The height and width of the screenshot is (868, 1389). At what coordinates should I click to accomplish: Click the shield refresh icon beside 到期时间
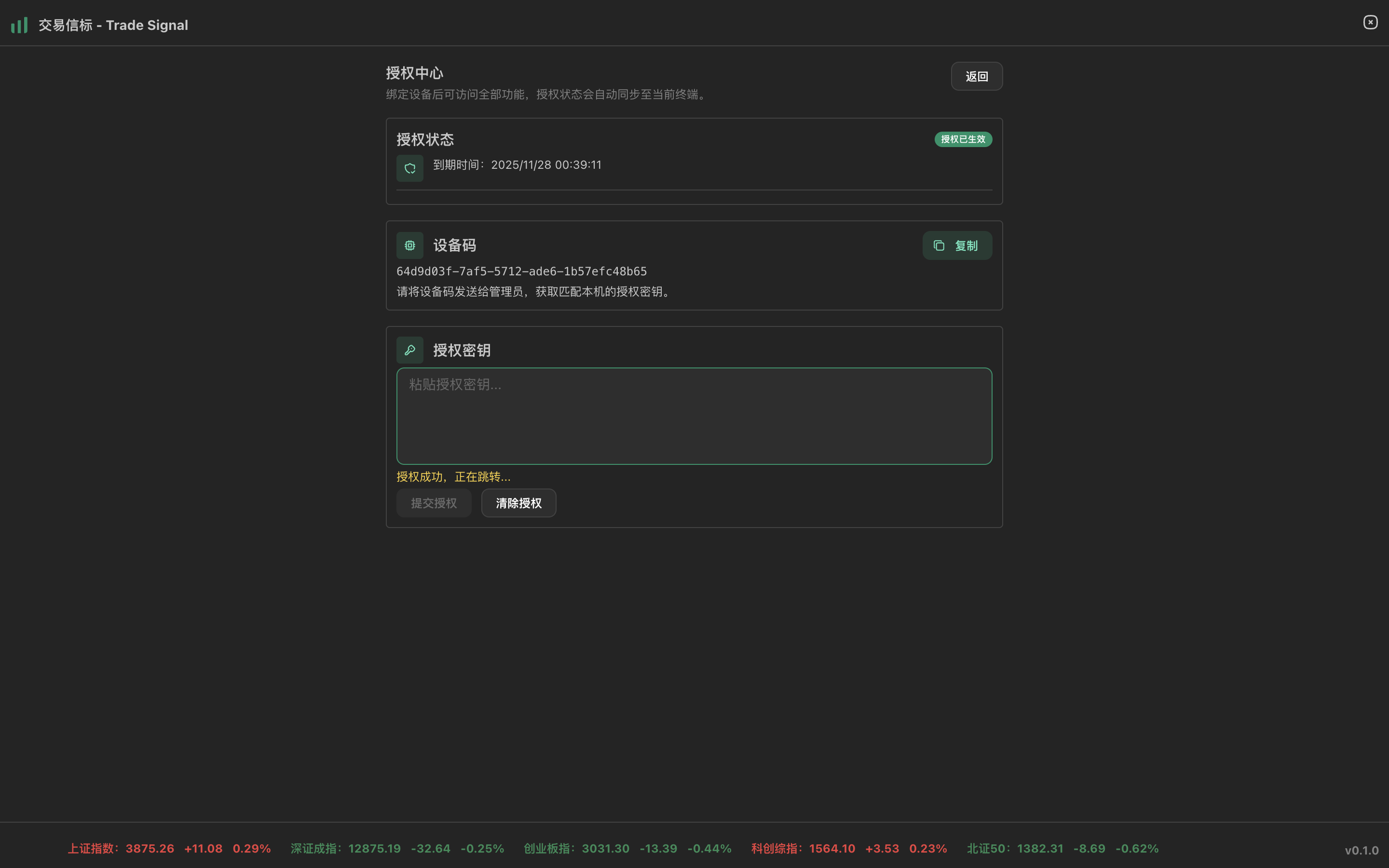(x=409, y=168)
